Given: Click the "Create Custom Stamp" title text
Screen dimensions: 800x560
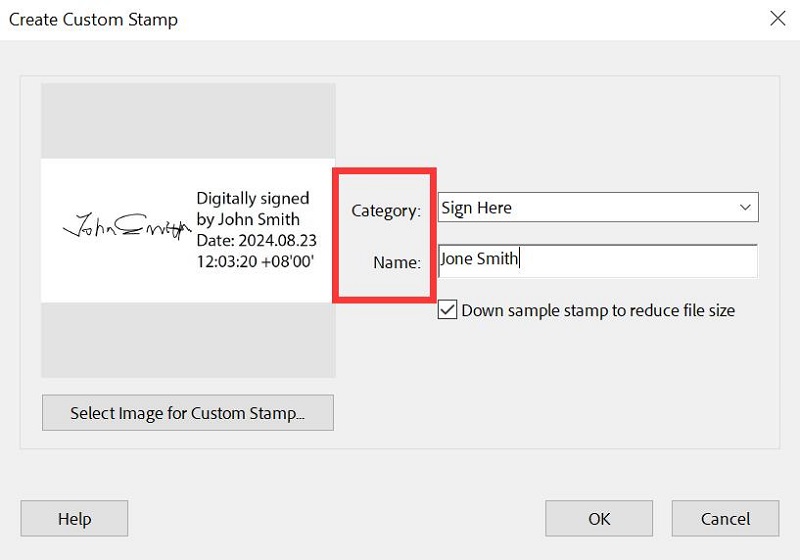Looking at the screenshot, I should pyautogui.click(x=93, y=19).
